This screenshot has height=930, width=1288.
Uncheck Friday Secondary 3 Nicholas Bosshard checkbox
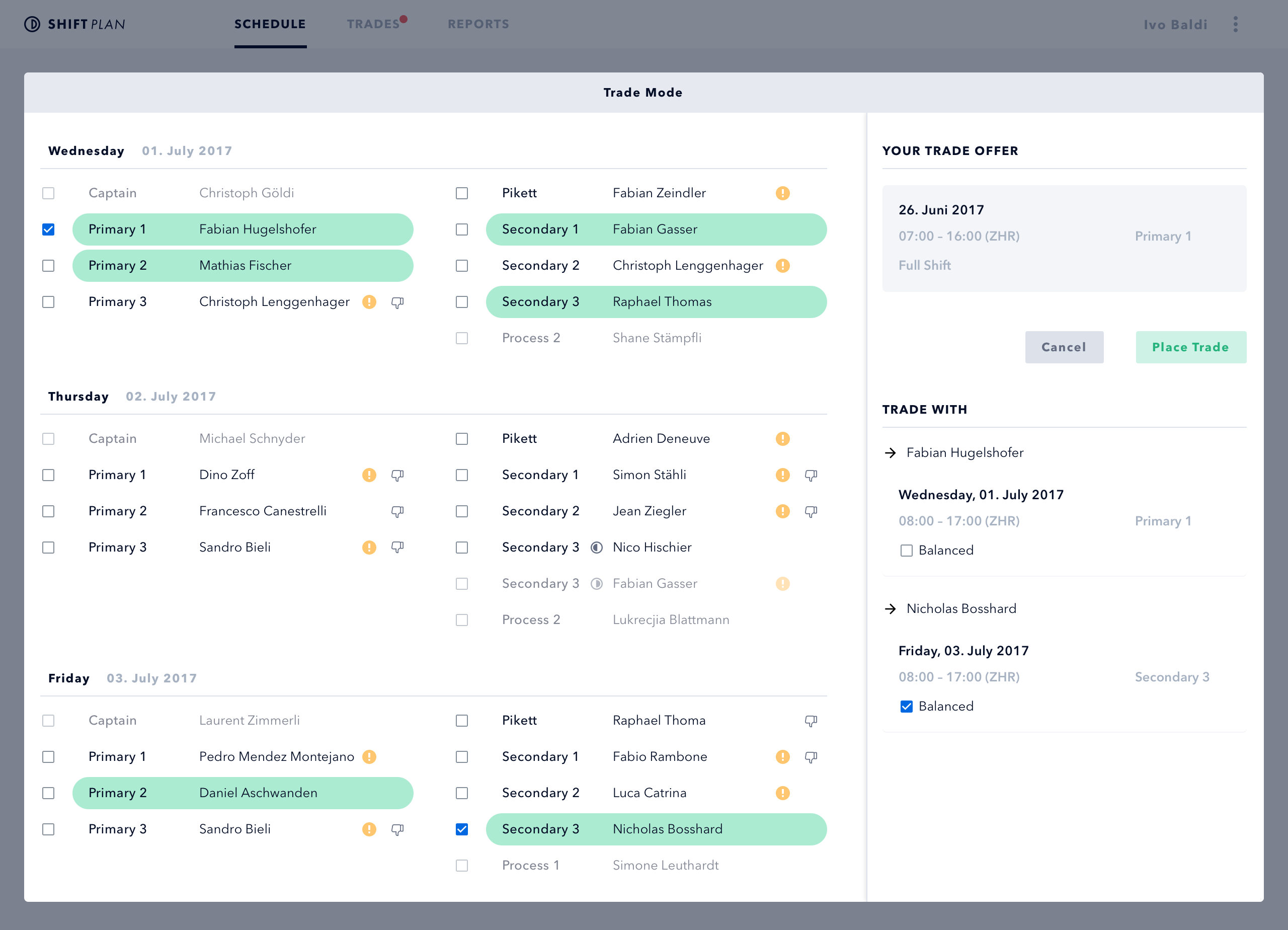click(462, 829)
